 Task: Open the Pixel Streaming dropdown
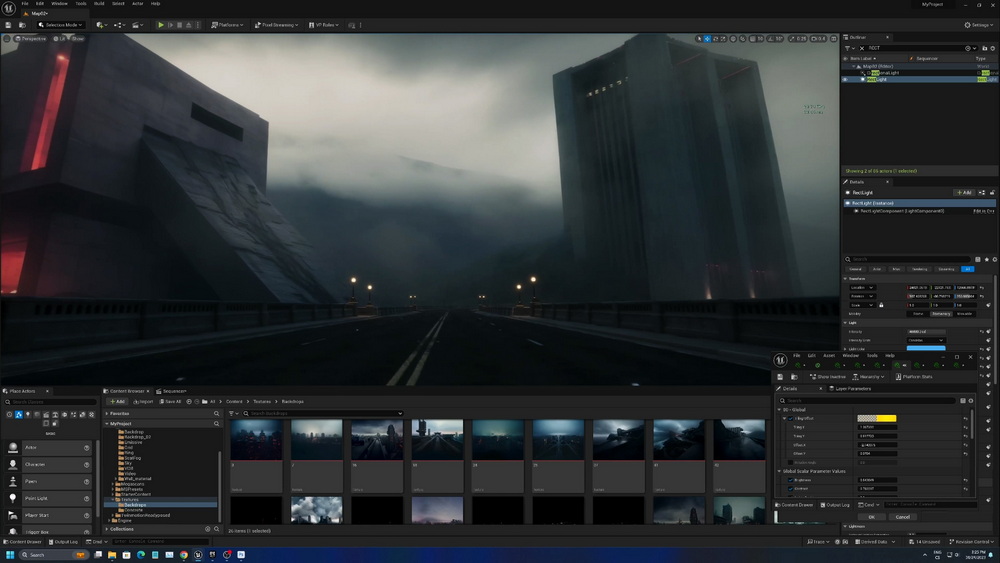click(276, 25)
